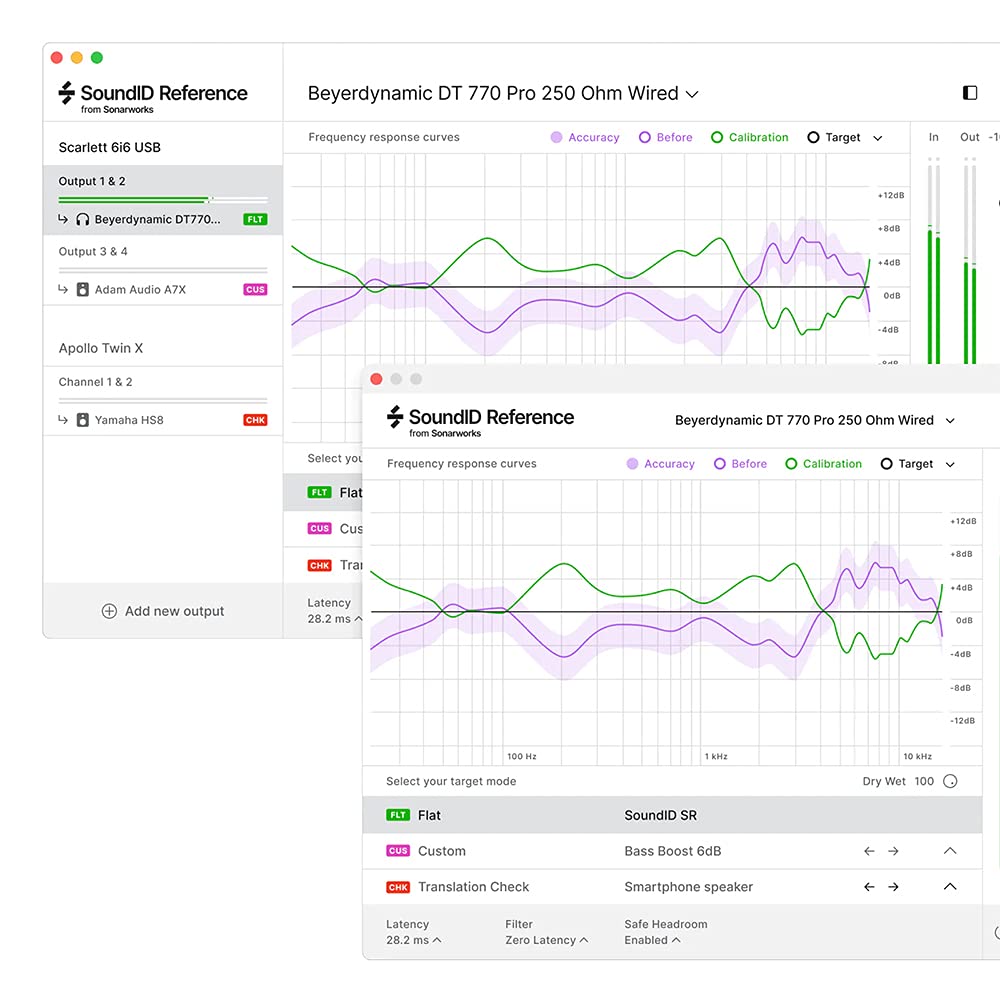Click left arrow in the Bass Boost 6dB row

pyautogui.click(x=869, y=851)
